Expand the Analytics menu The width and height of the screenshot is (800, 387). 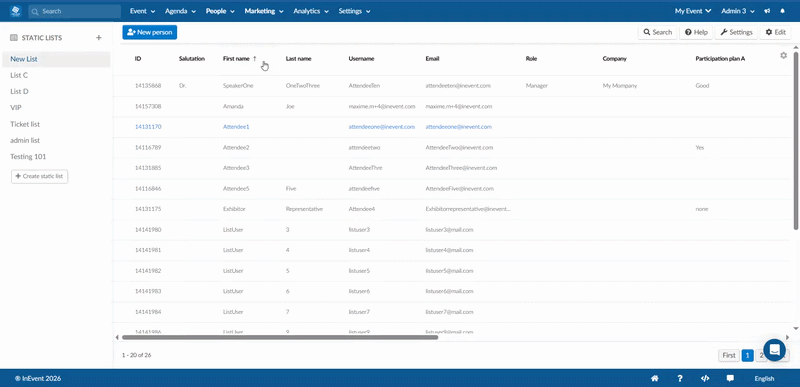(x=311, y=11)
